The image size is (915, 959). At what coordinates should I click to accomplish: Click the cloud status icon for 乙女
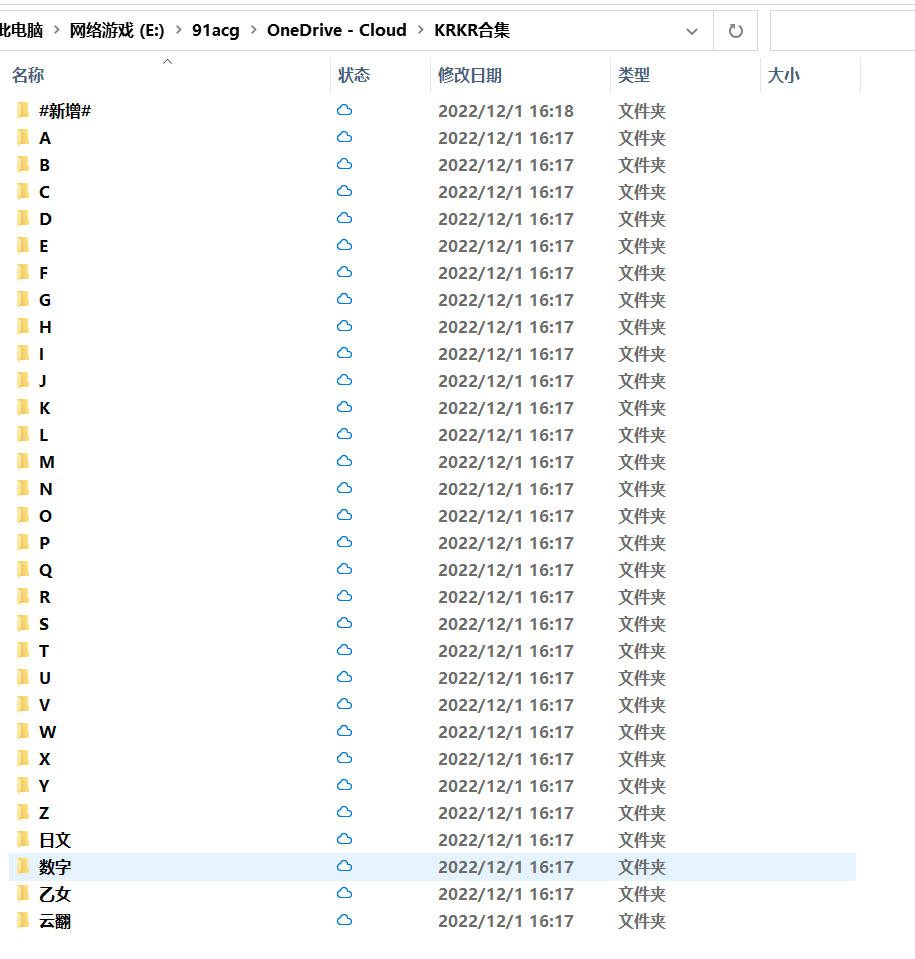coord(345,894)
